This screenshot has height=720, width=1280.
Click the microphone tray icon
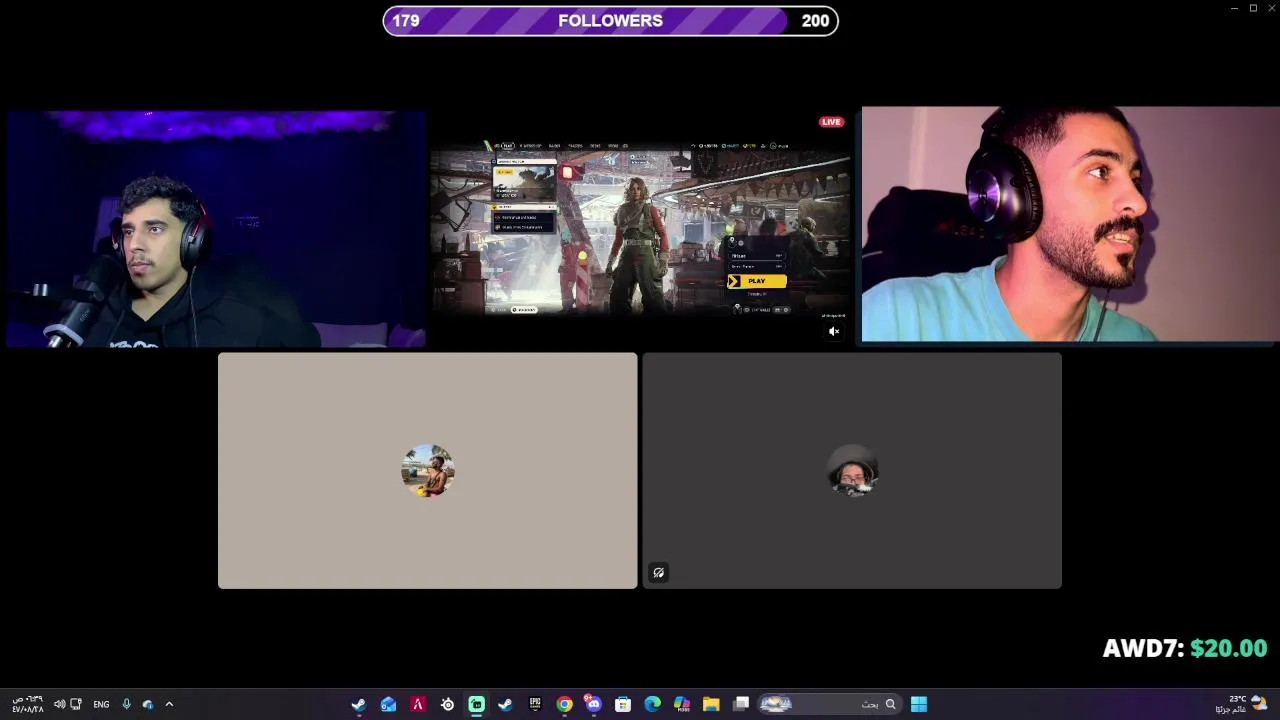126,705
